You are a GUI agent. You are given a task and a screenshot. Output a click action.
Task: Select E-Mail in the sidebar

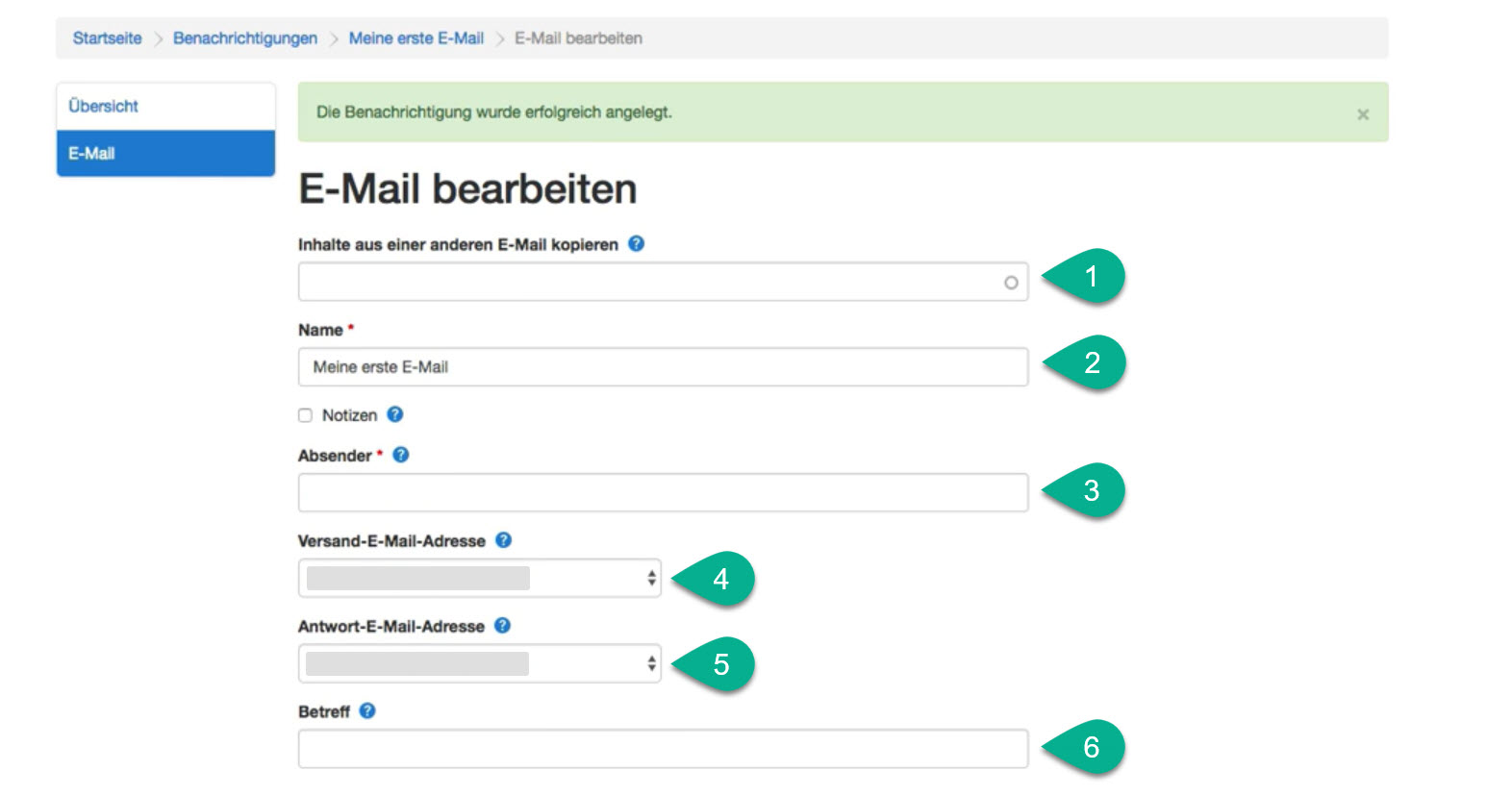[165, 154]
